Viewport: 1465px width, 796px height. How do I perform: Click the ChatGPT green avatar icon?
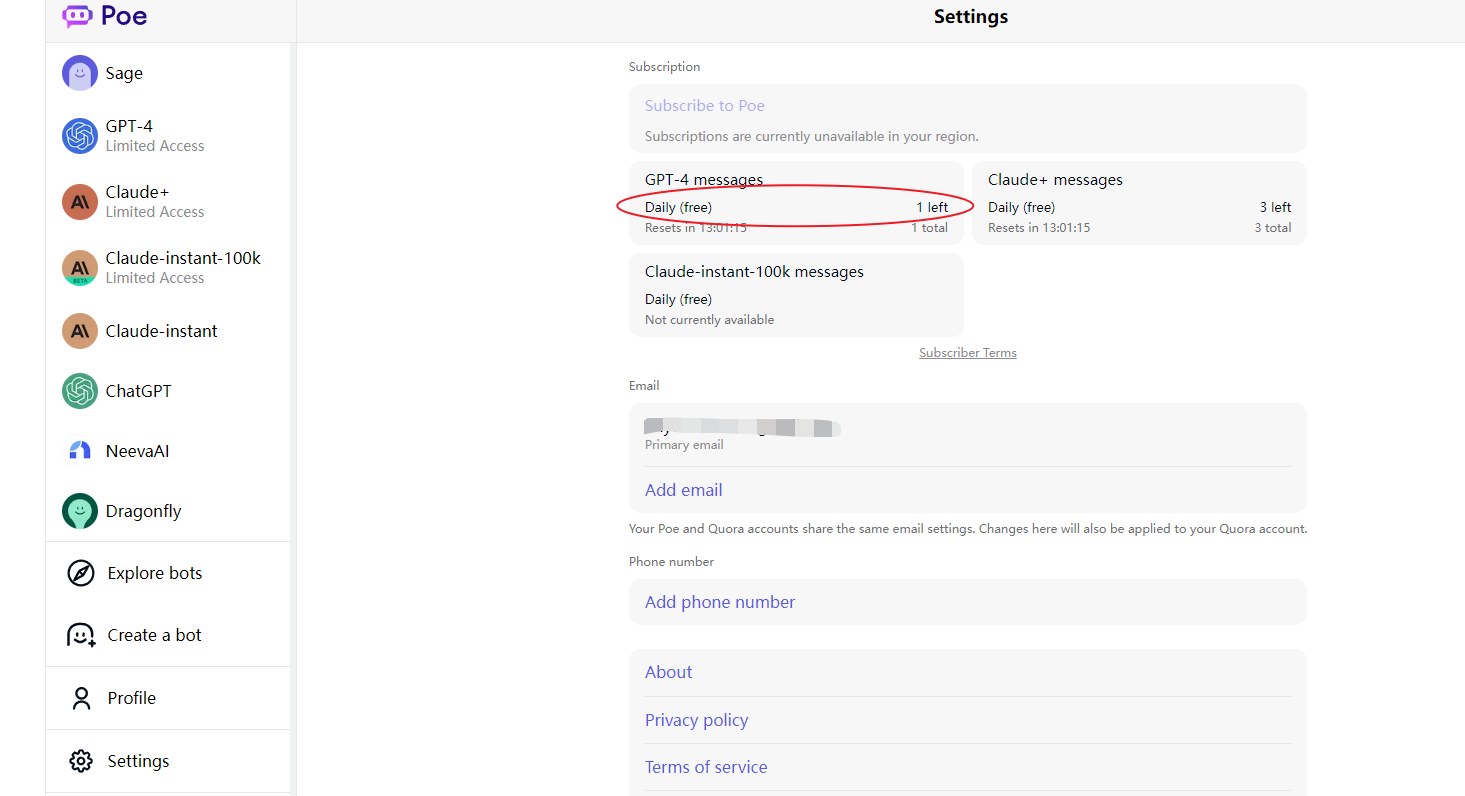80,391
